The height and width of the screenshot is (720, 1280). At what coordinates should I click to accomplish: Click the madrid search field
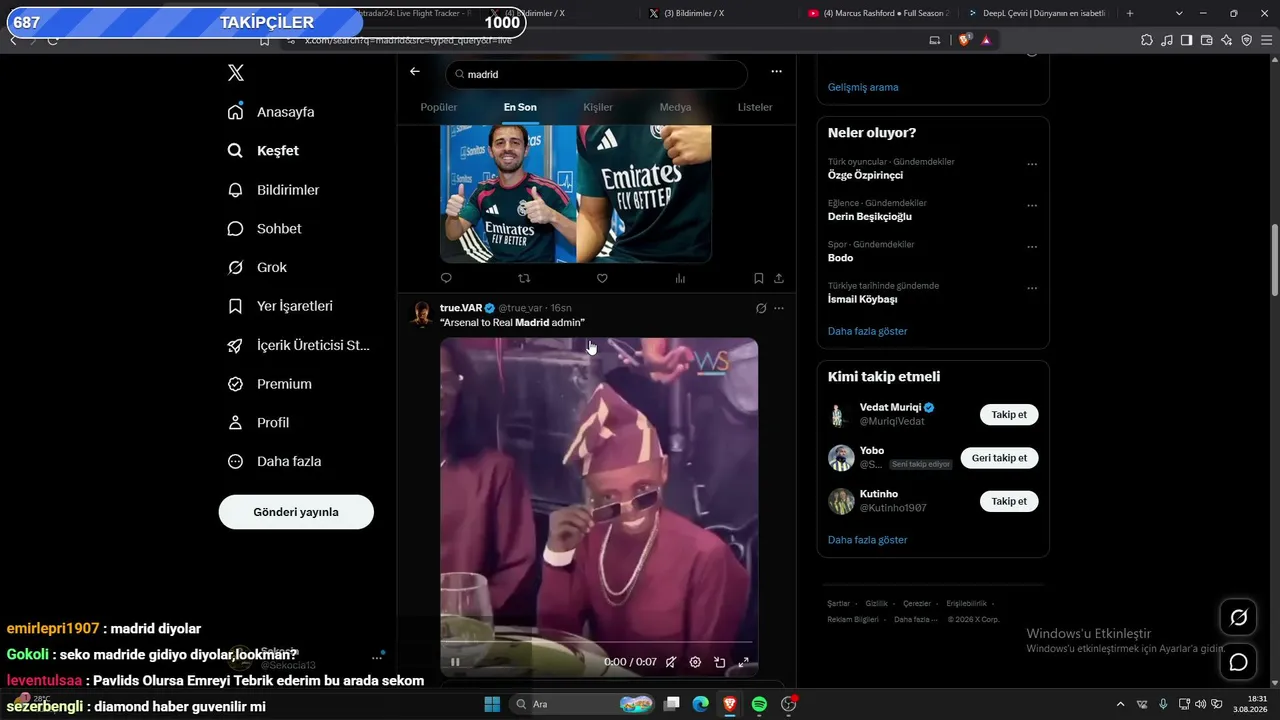coord(596,74)
